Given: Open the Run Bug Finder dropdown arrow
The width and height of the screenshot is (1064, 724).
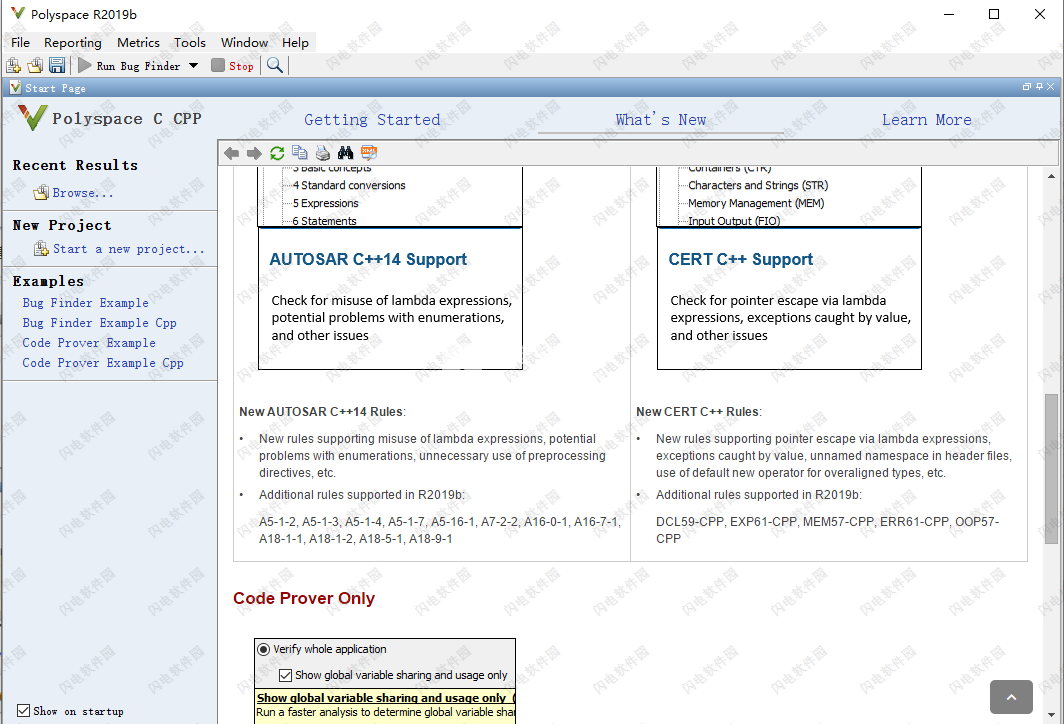Looking at the screenshot, I should point(193,66).
